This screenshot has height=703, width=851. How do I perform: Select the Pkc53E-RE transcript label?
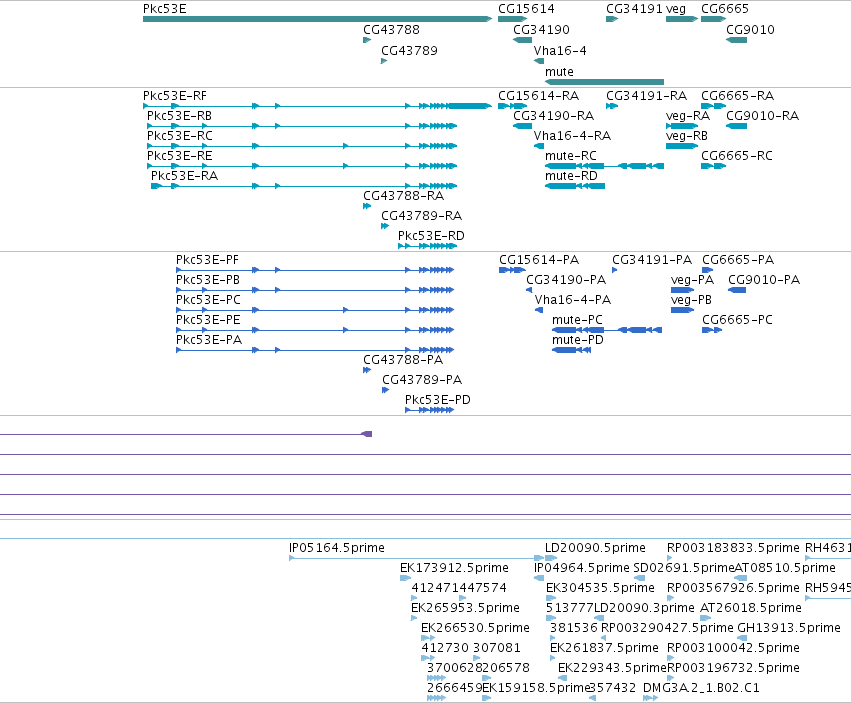[179, 156]
